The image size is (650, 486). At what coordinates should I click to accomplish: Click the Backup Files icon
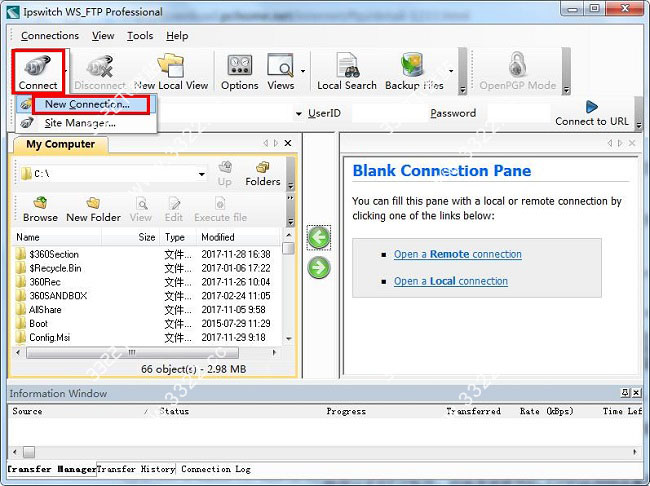(413, 70)
